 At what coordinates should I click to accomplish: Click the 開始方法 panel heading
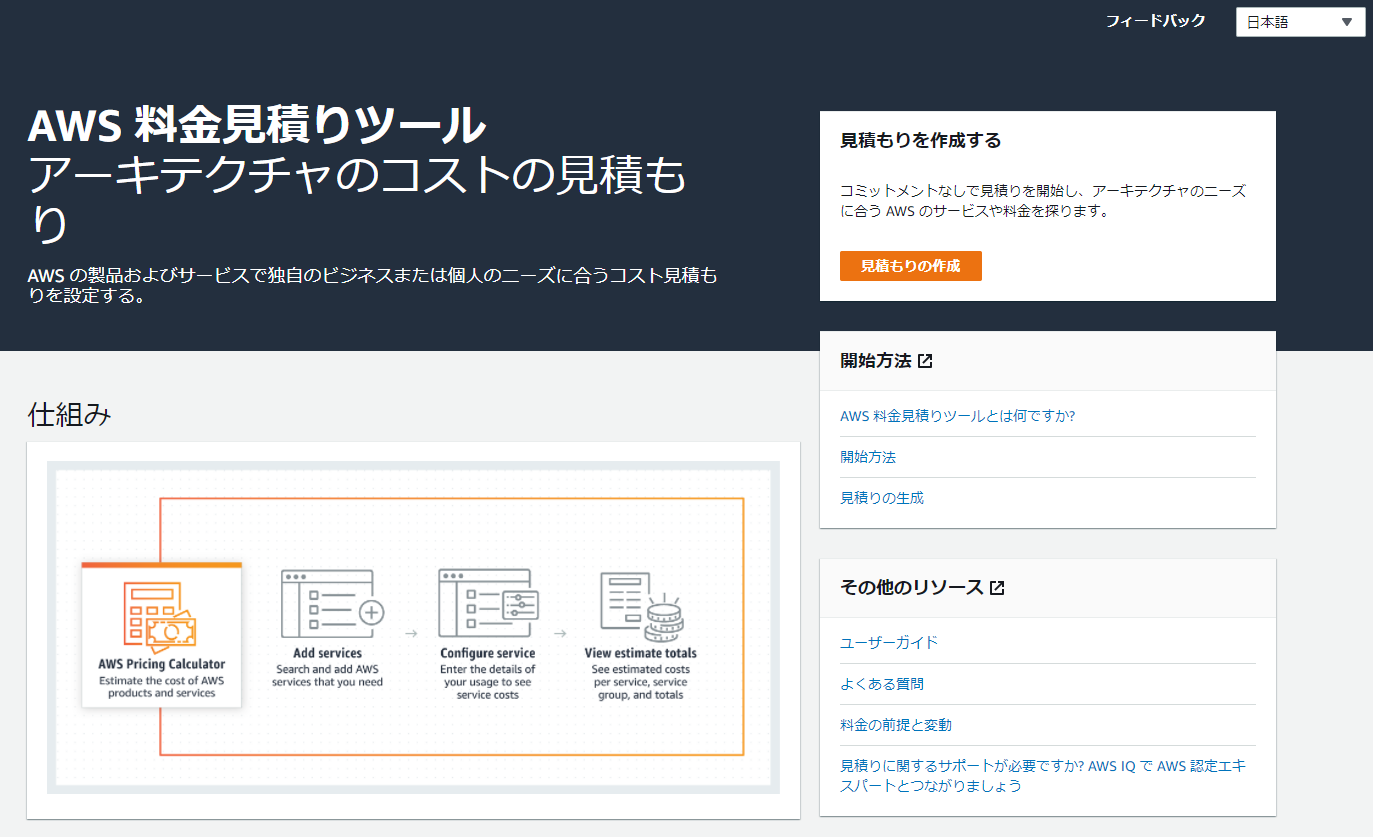pos(876,361)
